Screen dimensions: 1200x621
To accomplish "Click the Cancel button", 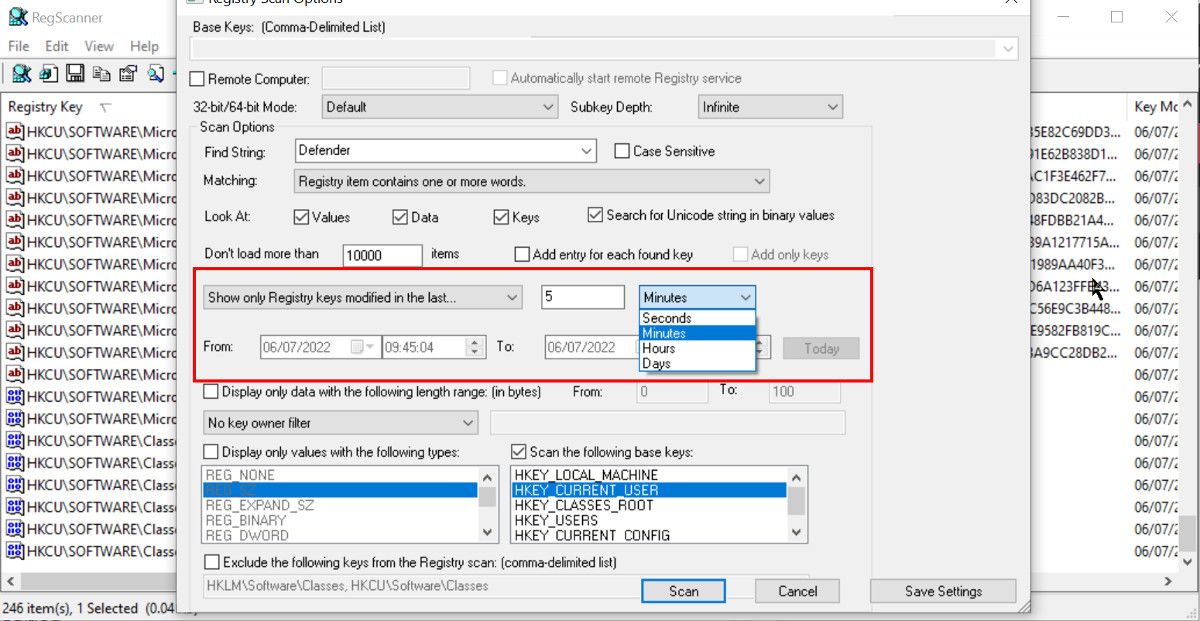I will (x=798, y=591).
